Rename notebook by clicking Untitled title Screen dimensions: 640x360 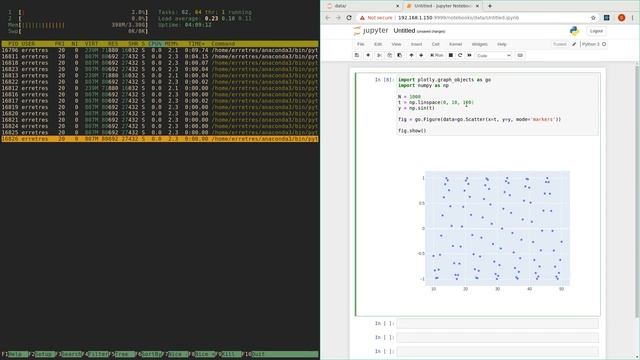pos(404,31)
